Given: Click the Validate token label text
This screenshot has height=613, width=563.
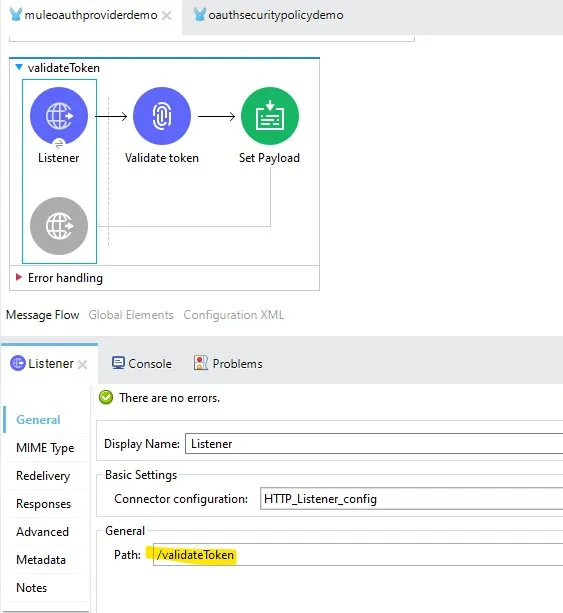Looking at the screenshot, I should [162, 158].
